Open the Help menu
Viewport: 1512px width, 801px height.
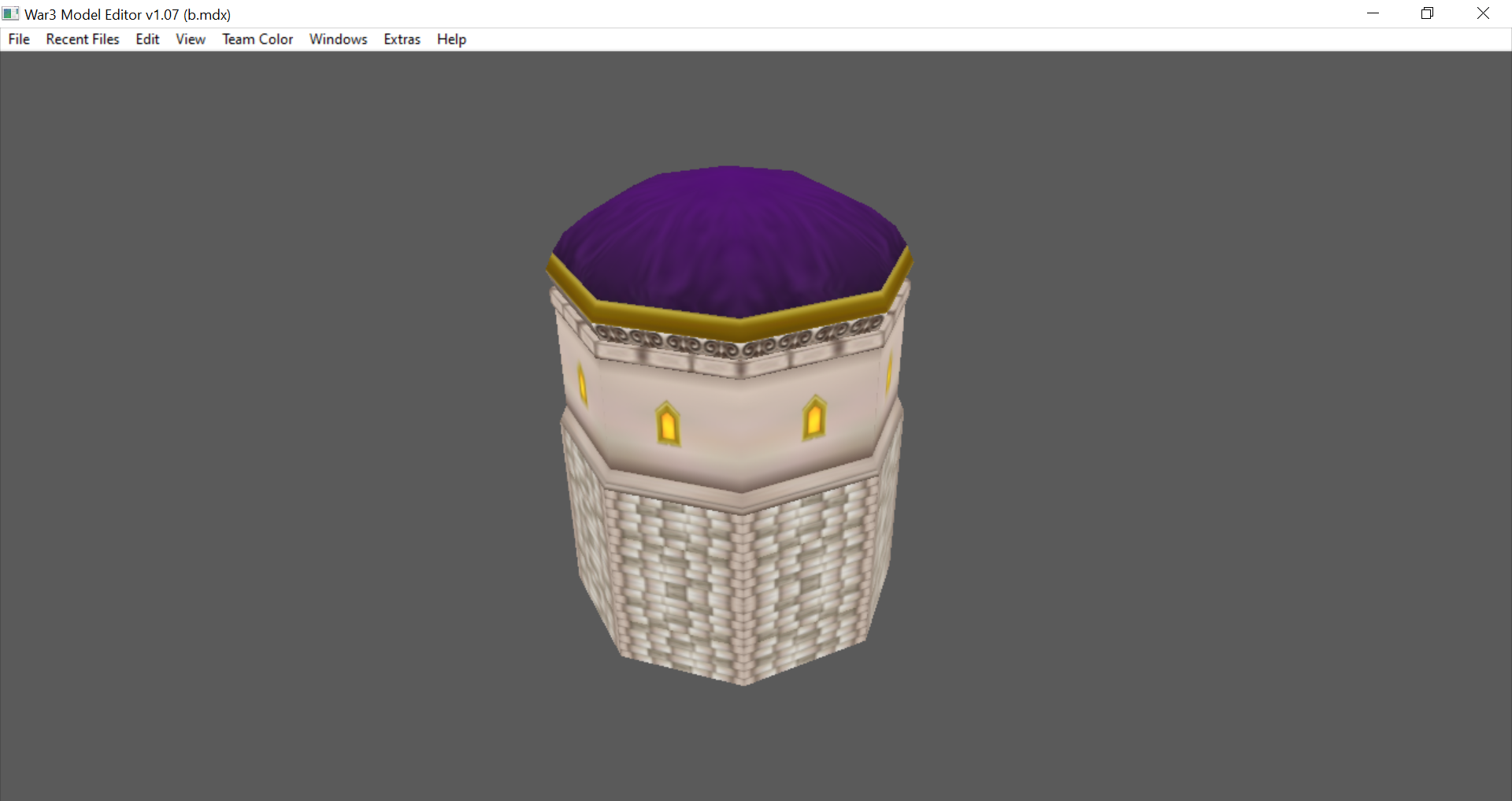[451, 39]
